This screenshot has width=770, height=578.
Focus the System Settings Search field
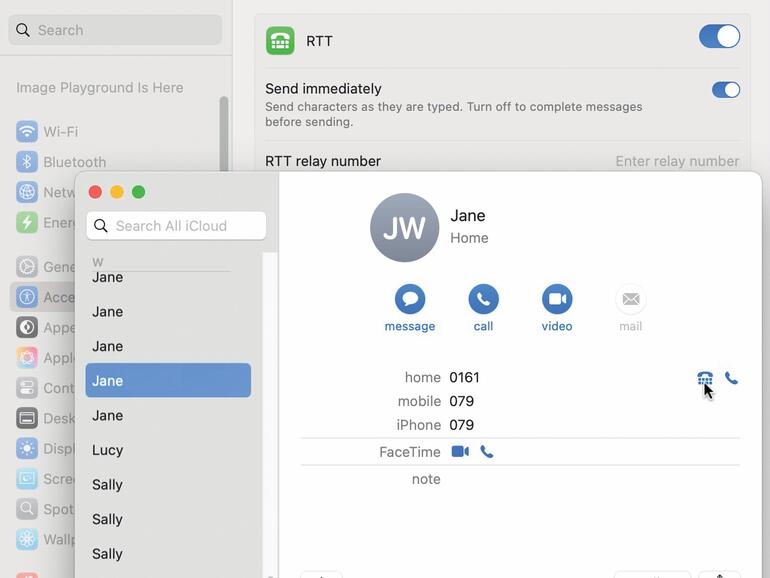pos(115,30)
